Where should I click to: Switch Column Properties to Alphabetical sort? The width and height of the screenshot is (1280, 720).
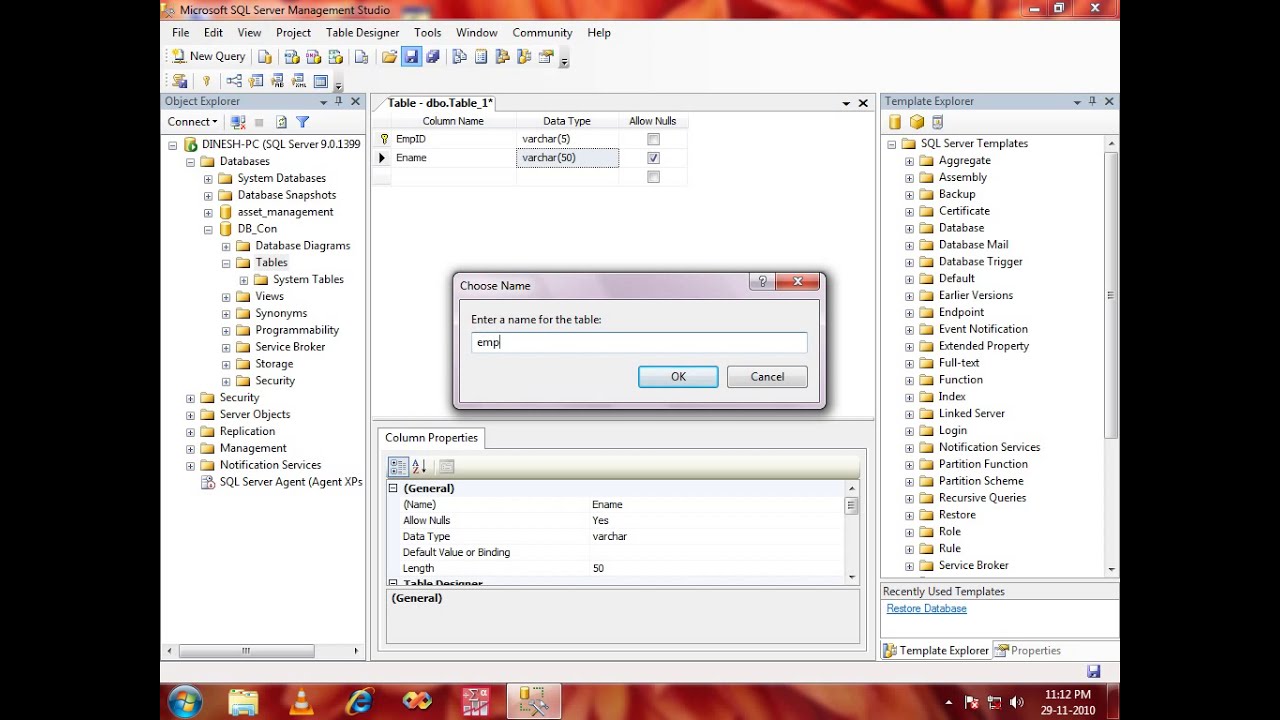419,466
